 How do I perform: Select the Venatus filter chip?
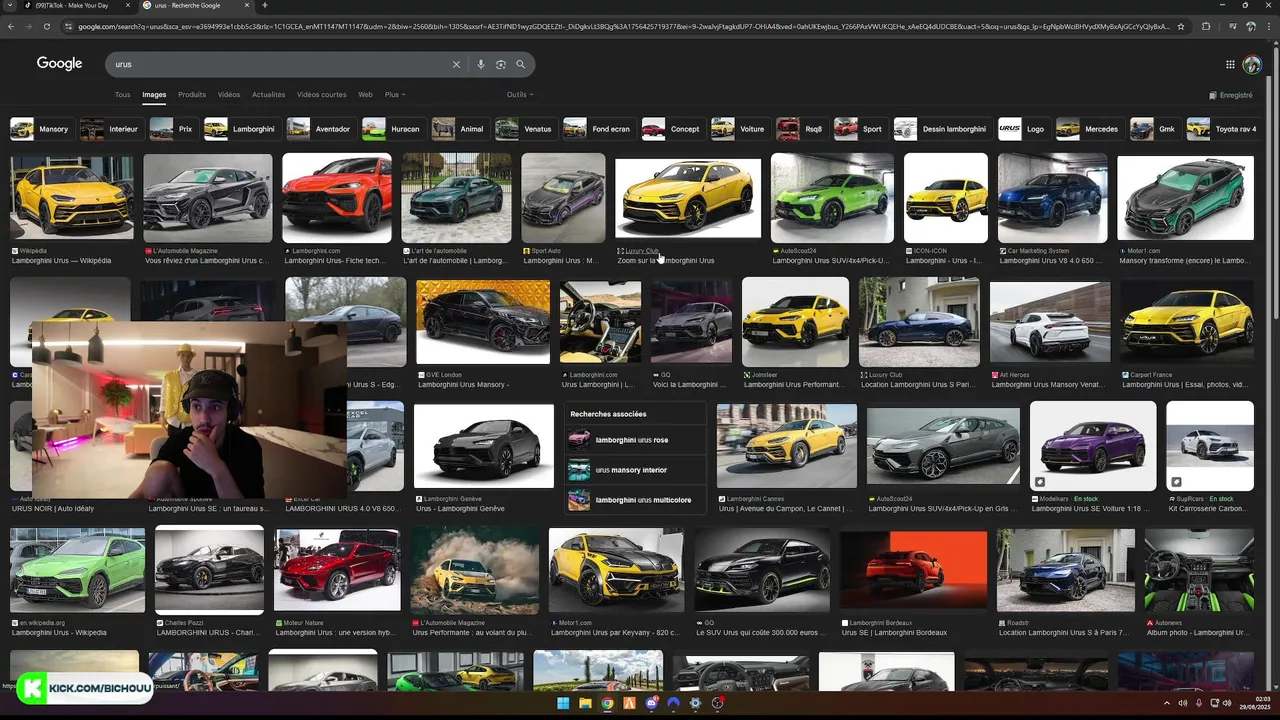coord(525,129)
